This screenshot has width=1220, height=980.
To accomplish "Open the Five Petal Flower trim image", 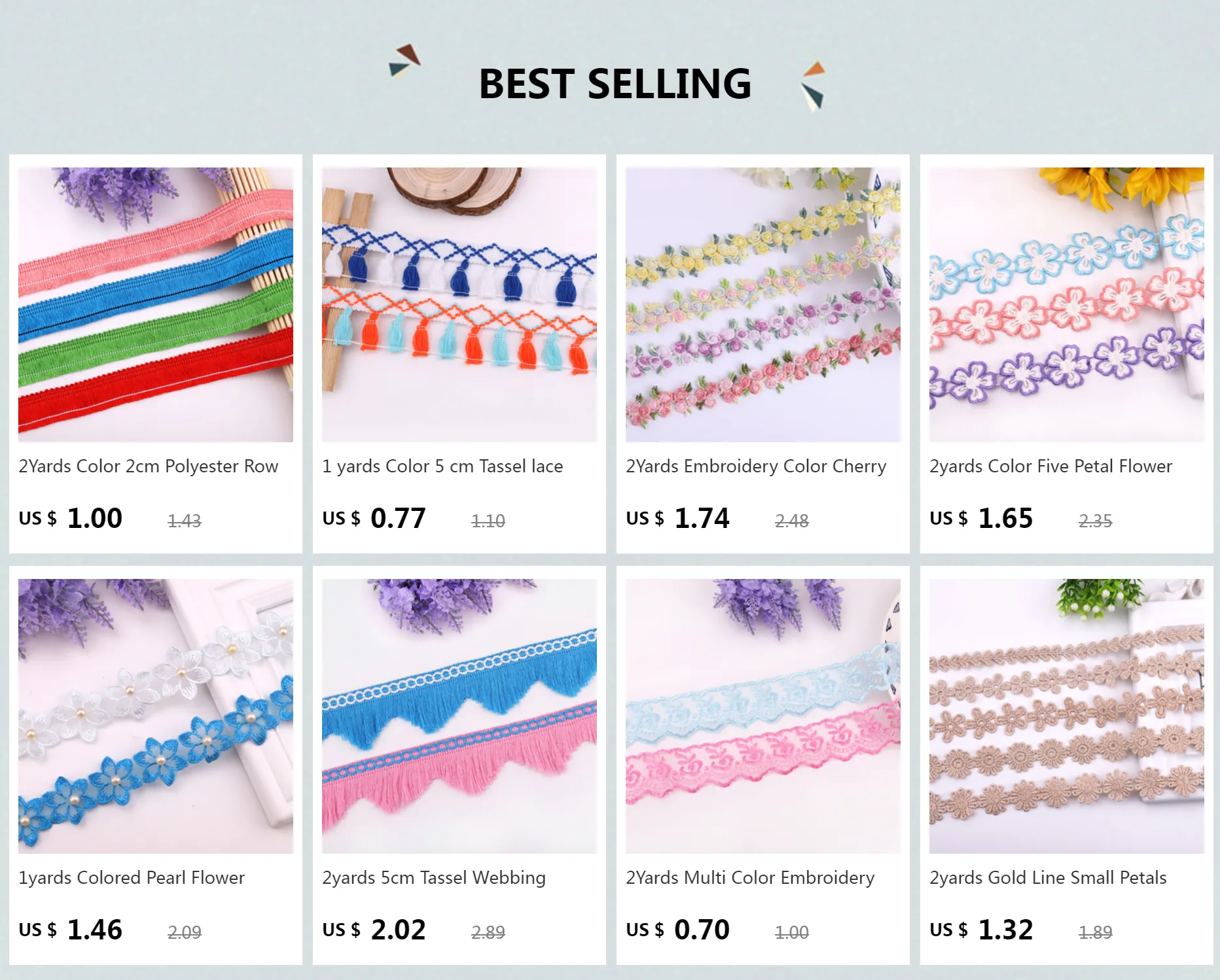I will (x=1067, y=304).
